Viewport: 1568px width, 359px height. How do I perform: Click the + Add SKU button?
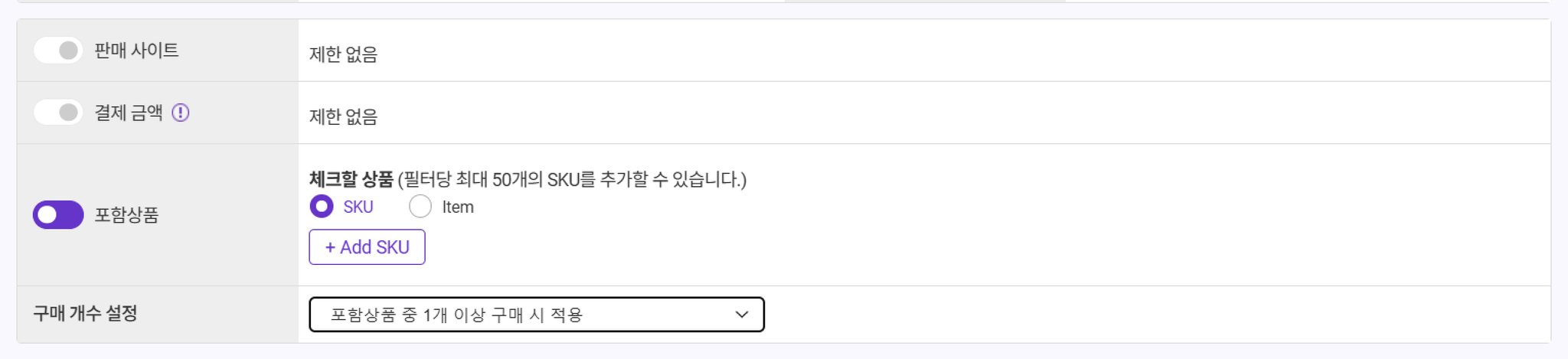[x=367, y=247]
